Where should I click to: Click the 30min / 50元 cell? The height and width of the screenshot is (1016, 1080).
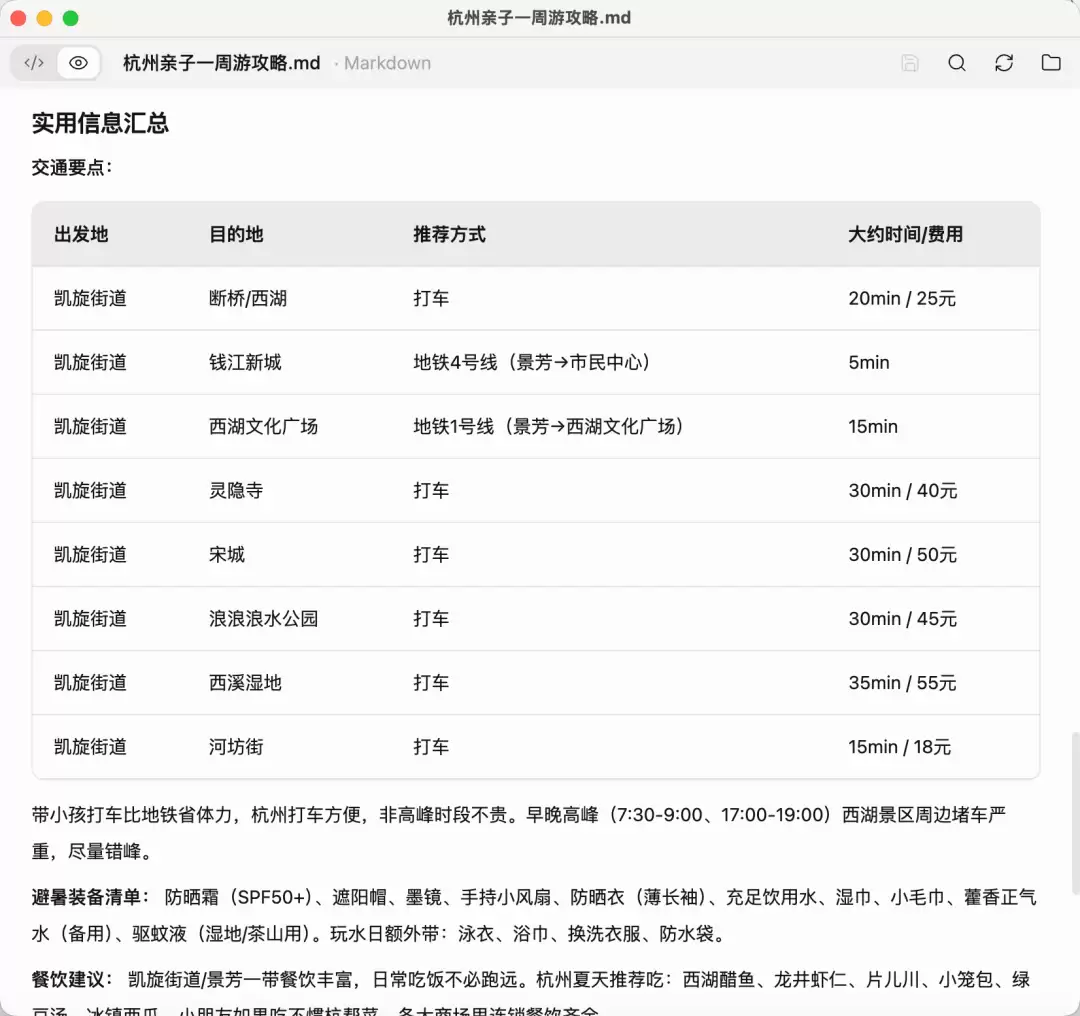(x=902, y=554)
